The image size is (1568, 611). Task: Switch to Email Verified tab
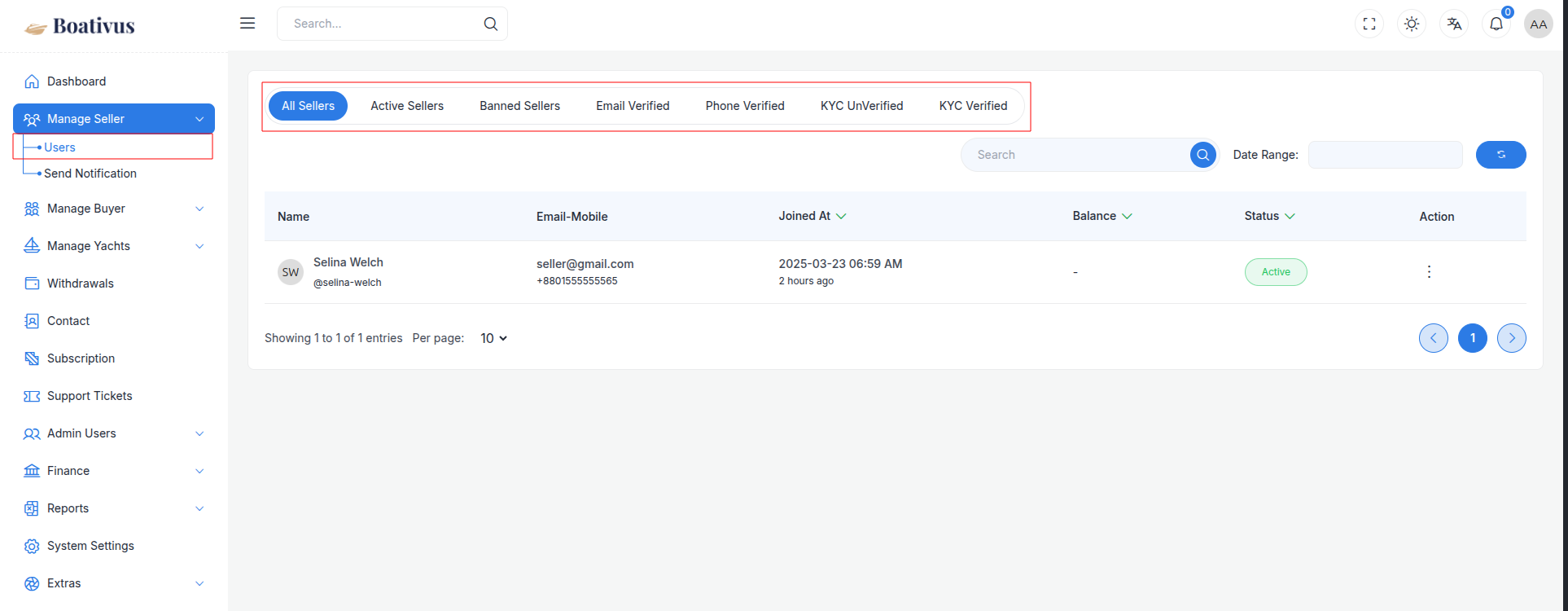pyautogui.click(x=633, y=106)
